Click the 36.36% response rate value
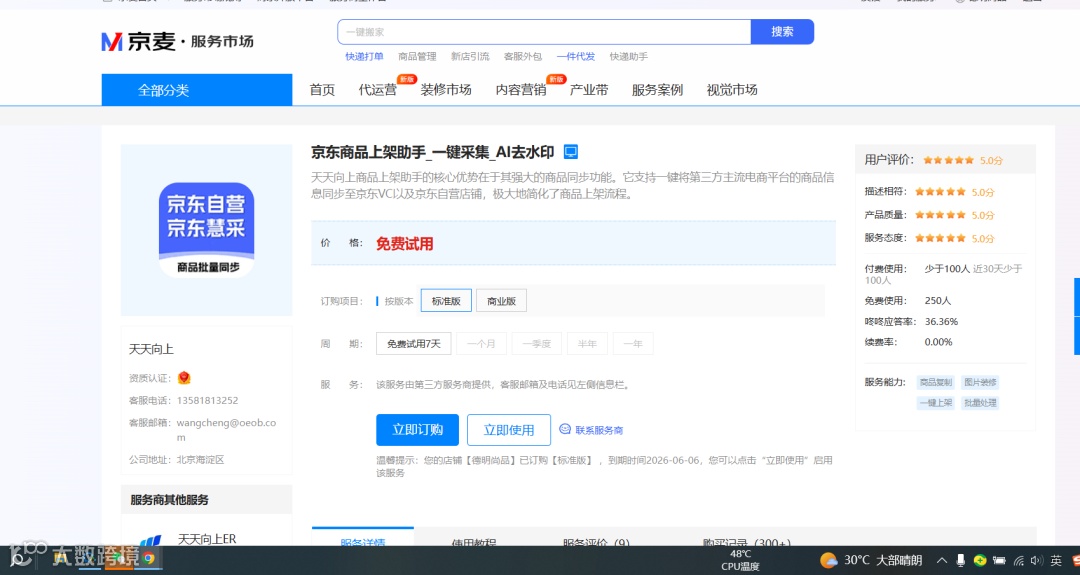 point(941,322)
